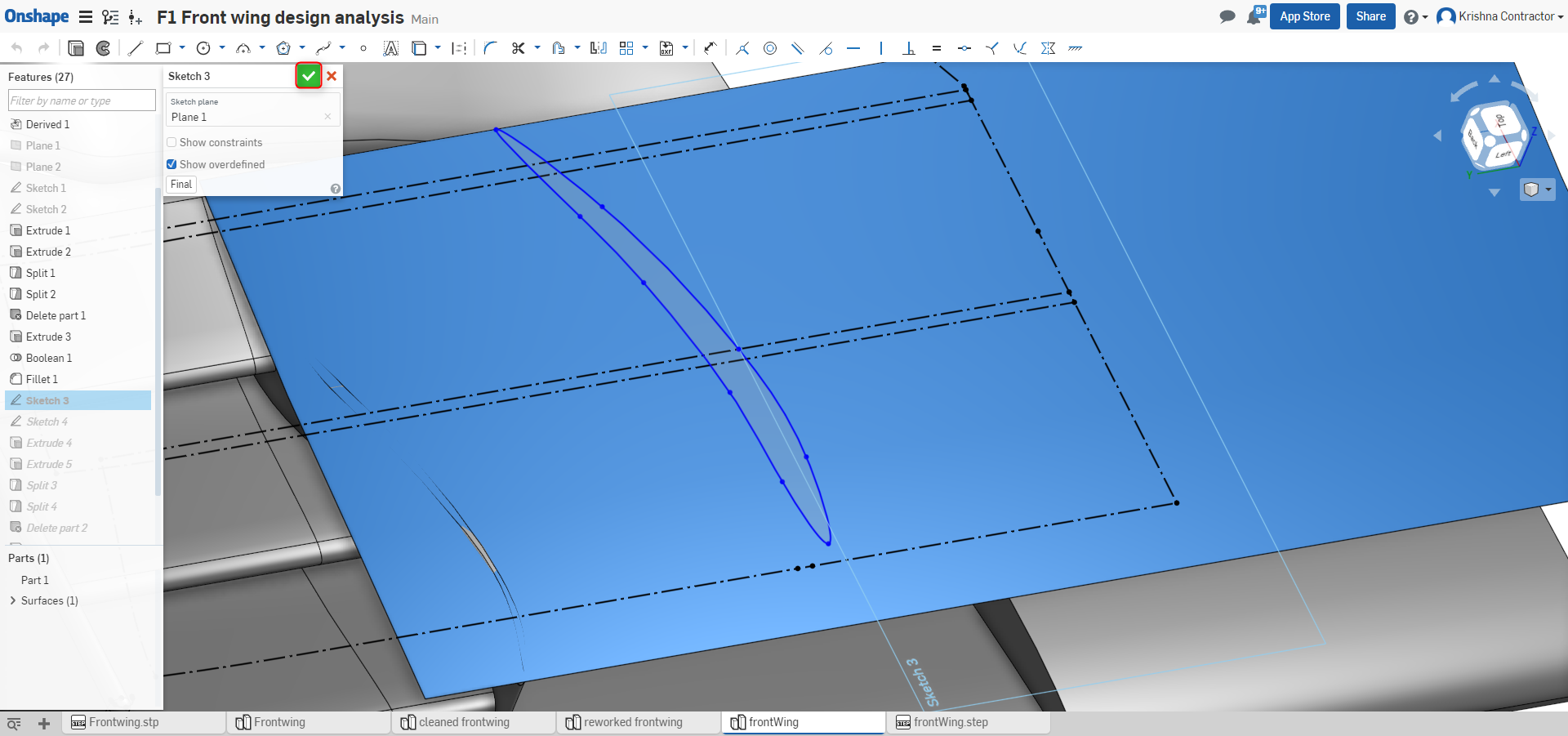Screen dimensions: 1568x736
Task: Enable Show constraints checkbox
Action: point(171,142)
